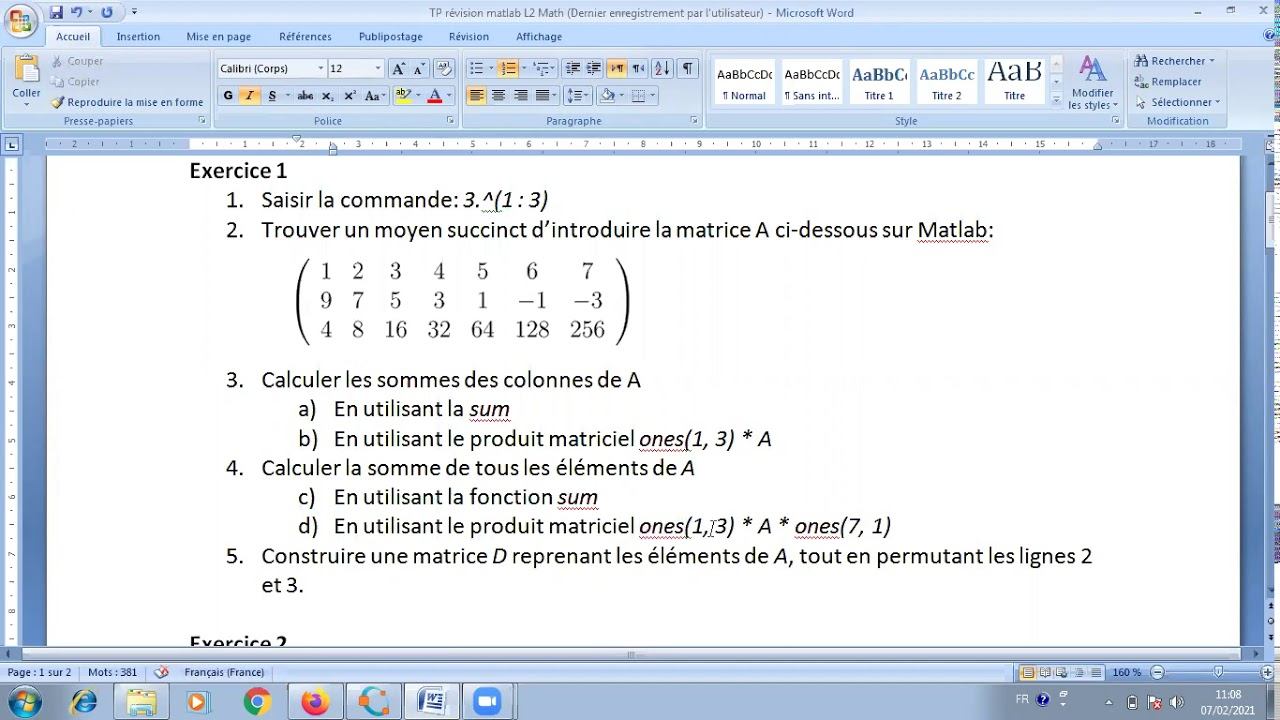Viewport: 1280px width, 720px height.
Task: Save the document from the quick access toolbar
Action: [x=56, y=12]
